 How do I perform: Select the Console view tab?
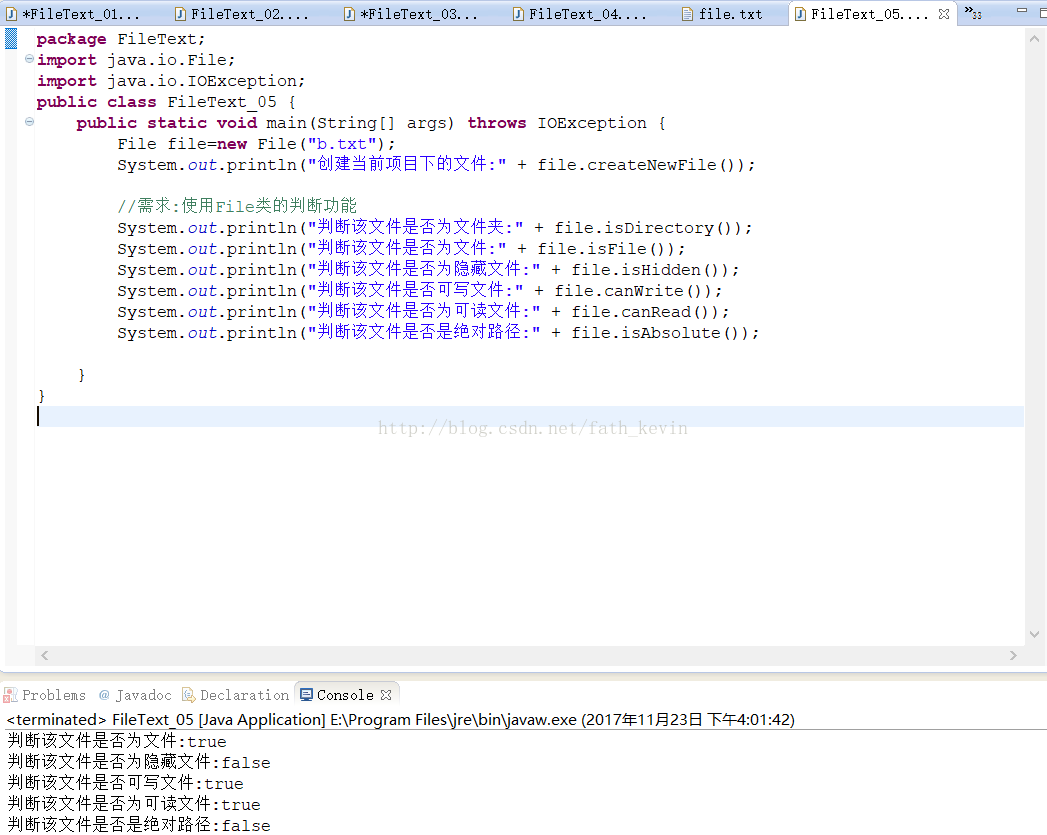click(x=345, y=695)
